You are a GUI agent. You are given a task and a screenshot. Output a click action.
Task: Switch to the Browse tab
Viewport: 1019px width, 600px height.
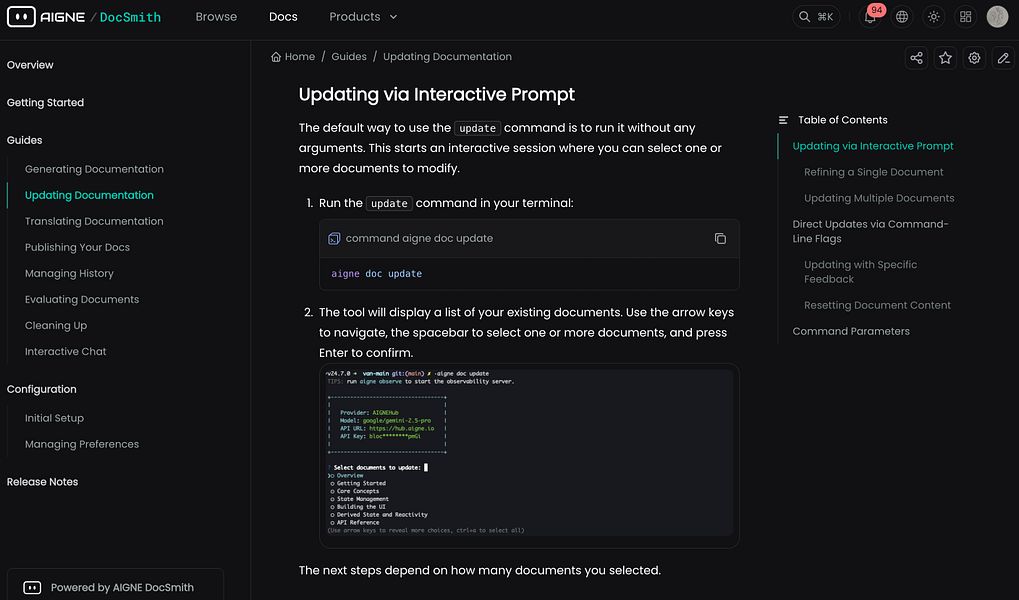[x=216, y=17]
